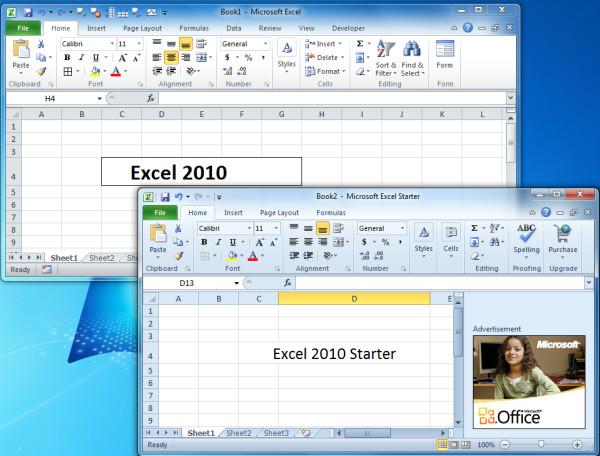Open Styles in Excel Starter ribbon
Screen dimensions: 600x456
pyautogui.click(x=424, y=241)
